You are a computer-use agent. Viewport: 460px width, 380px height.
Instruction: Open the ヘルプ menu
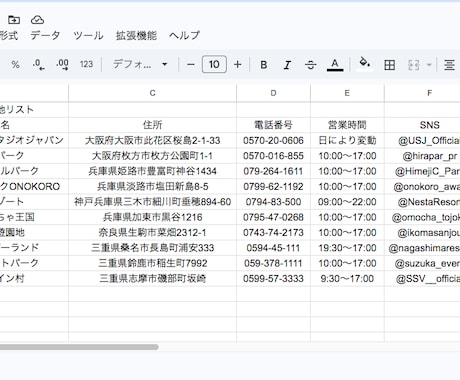click(x=184, y=35)
